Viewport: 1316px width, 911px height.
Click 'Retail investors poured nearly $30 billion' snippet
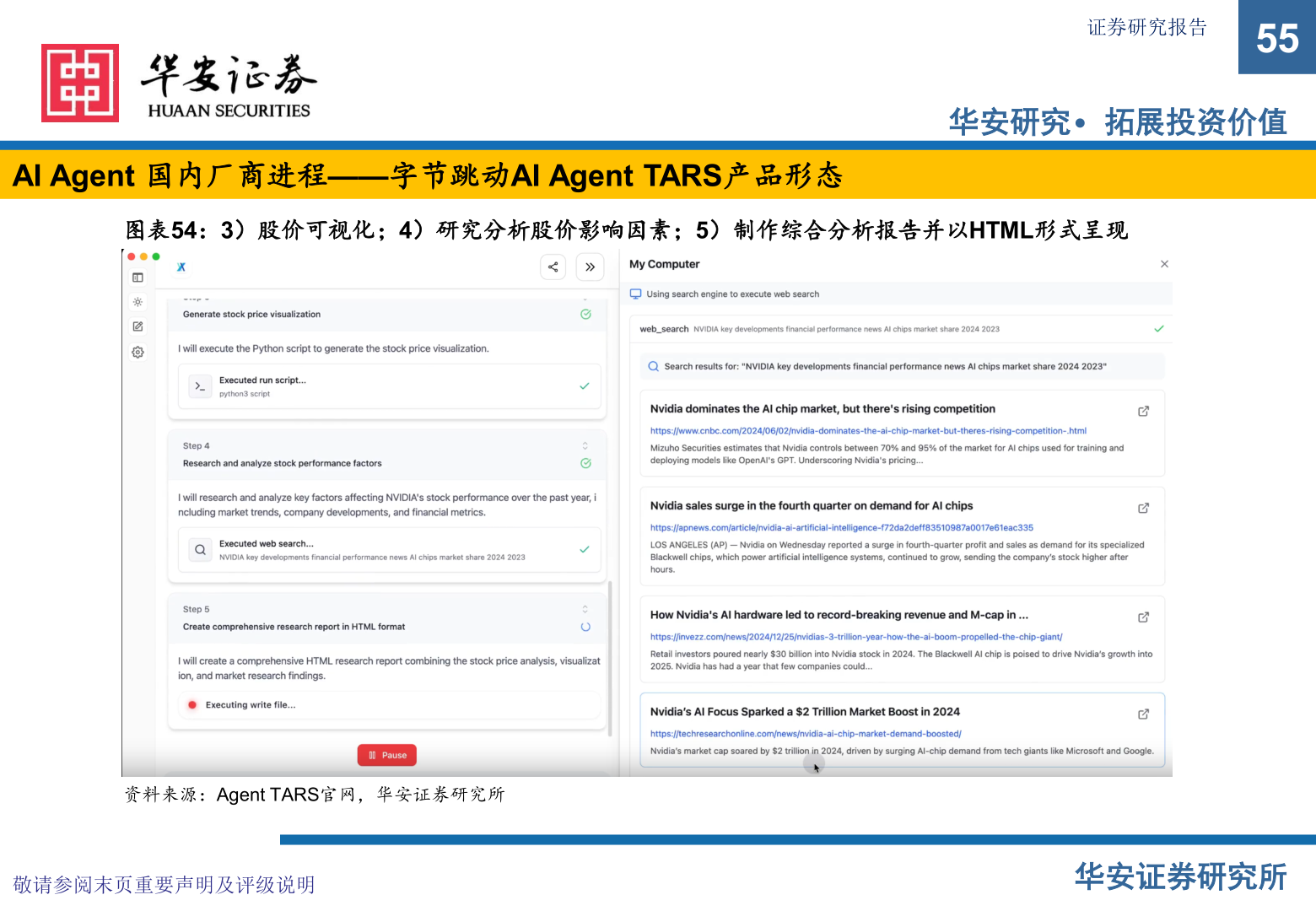(901, 660)
